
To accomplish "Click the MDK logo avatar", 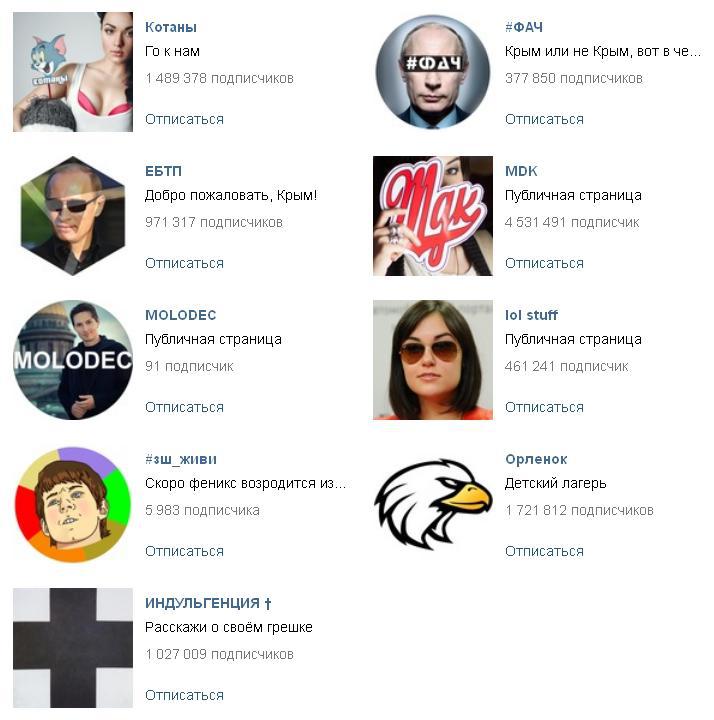I will (433, 216).
